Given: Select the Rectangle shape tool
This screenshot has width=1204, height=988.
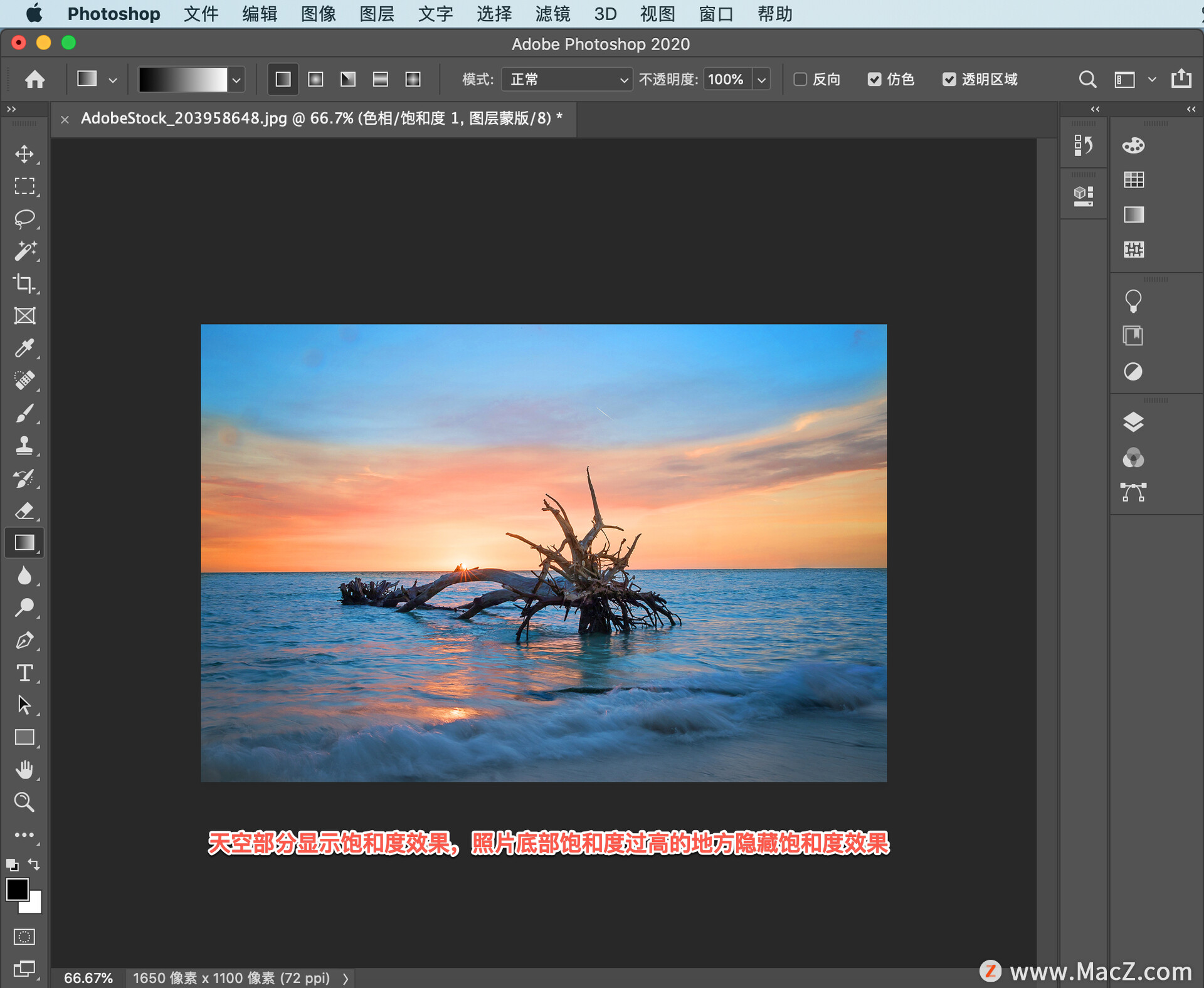Looking at the screenshot, I should [x=24, y=737].
